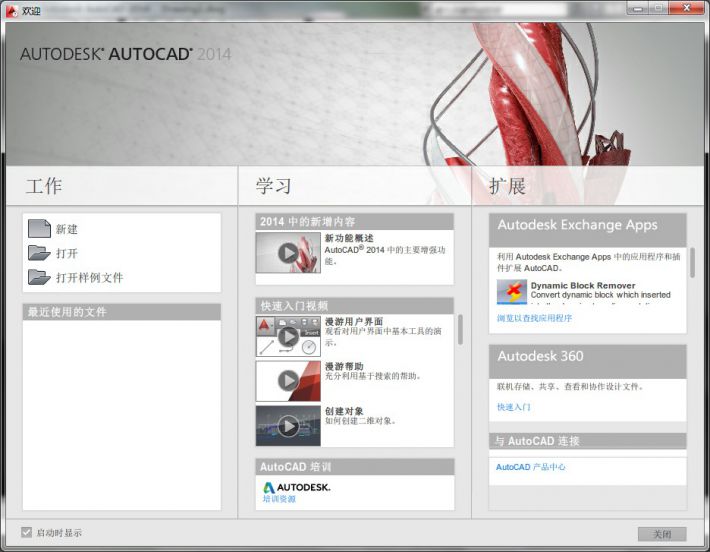Play the 新功能概述 overview video
The height and width of the screenshot is (552, 710).
288,253
